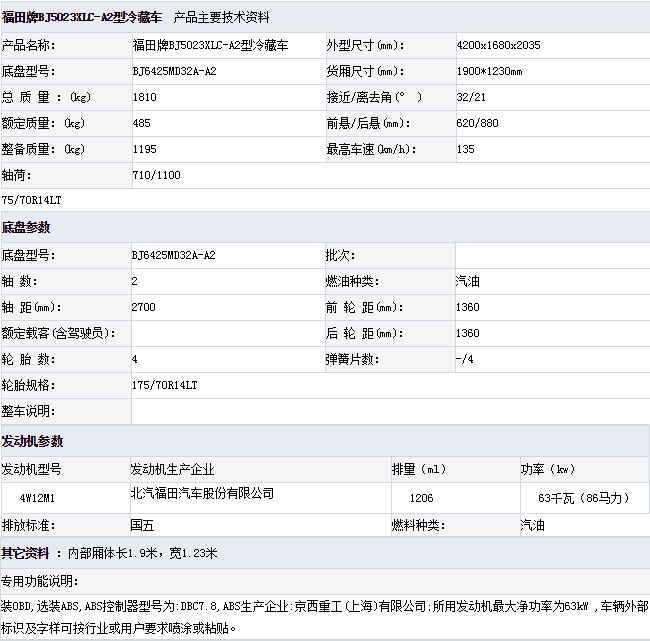Click the 前悬/后悬(mm) label
The image size is (650, 641).
(x=368, y=123)
